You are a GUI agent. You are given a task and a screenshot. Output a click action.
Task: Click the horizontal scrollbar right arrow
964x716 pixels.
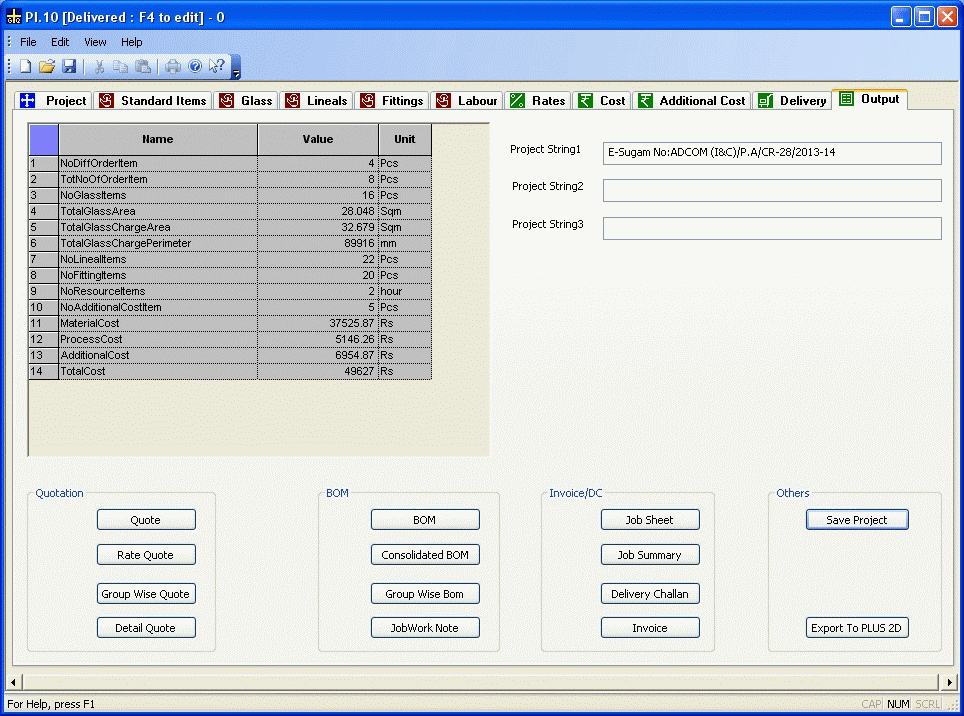pyautogui.click(x=949, y=682)
